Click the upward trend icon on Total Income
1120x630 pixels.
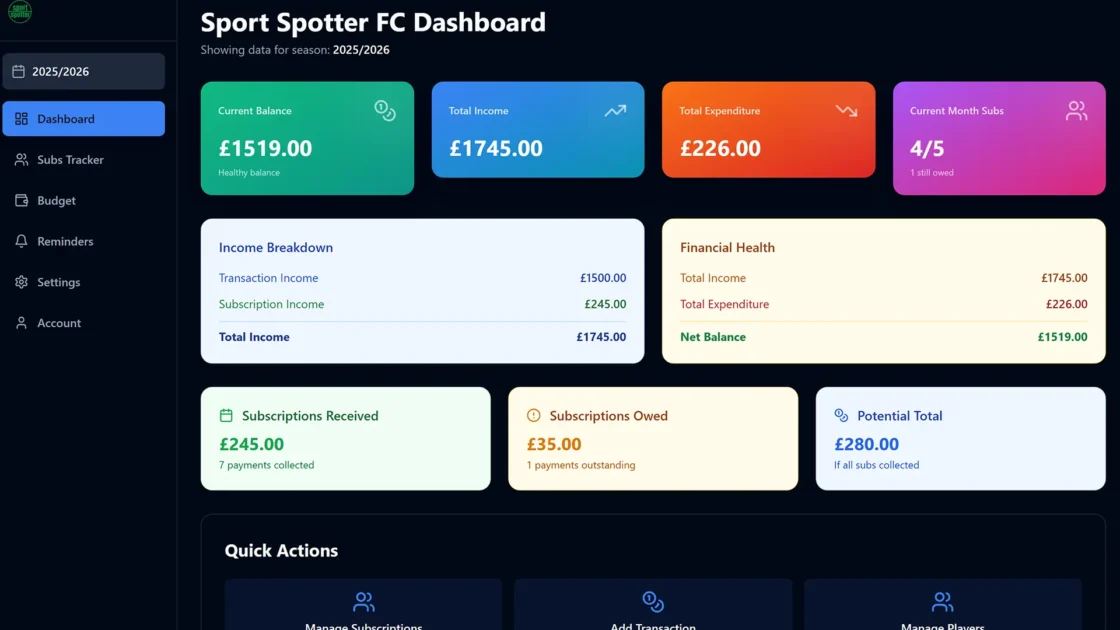click(x=615, y=111)
